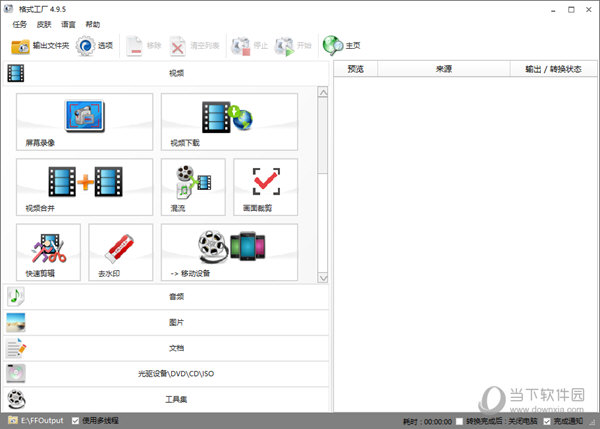
Task: Open the 混流 mux tool
Action: click(193, 187)
